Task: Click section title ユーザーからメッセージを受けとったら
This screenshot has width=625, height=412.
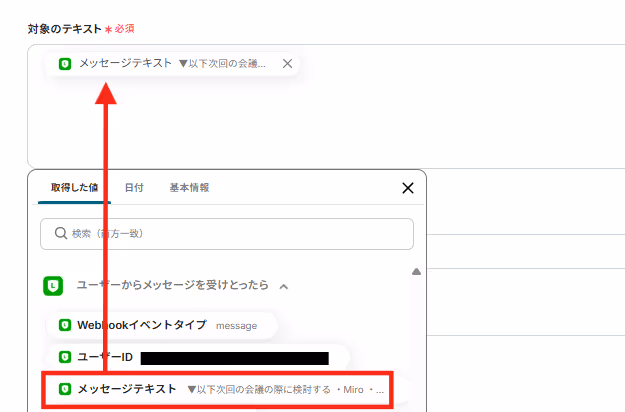Action: click(173, 285)
